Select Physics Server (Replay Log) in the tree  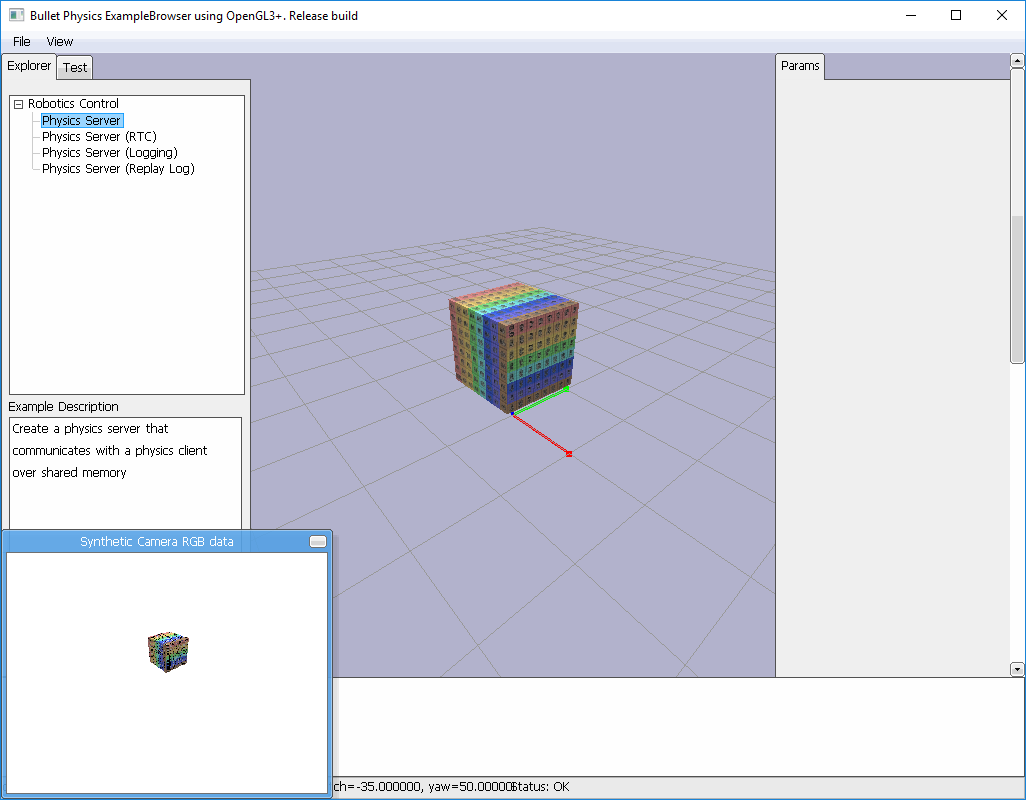click(x=117, y=168)
